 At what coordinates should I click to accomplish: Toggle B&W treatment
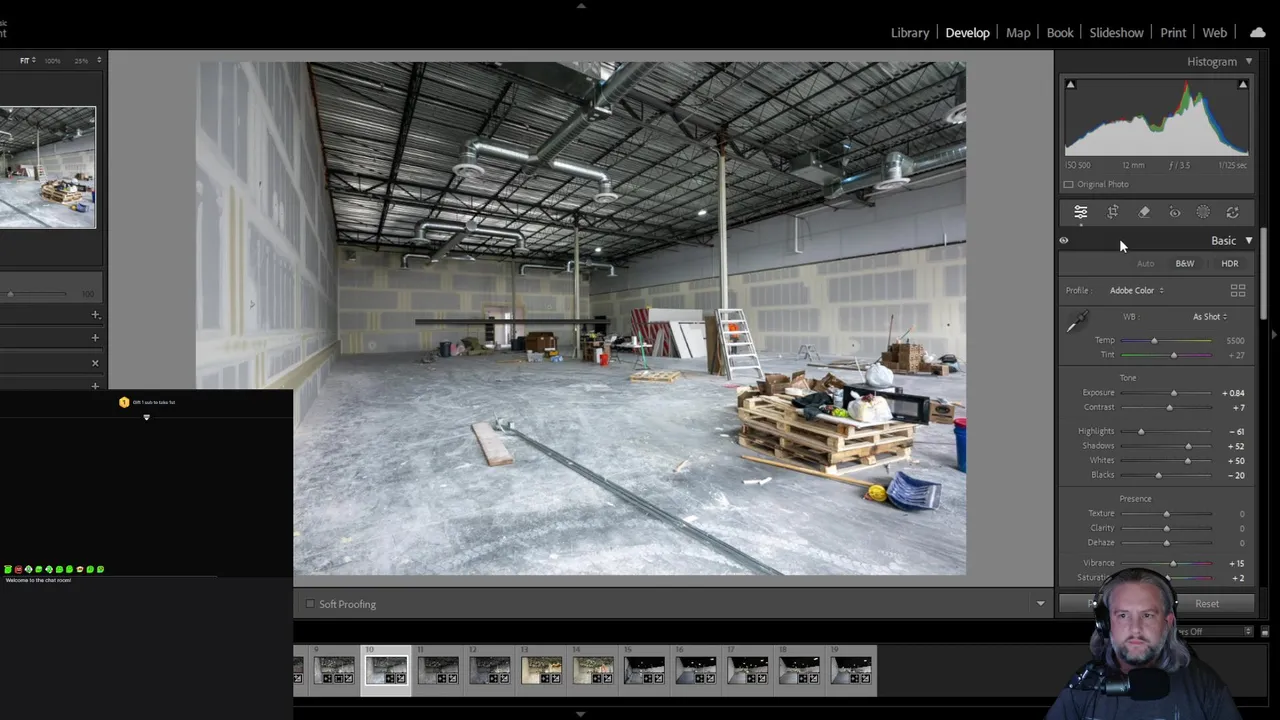tap(1185, 264)
